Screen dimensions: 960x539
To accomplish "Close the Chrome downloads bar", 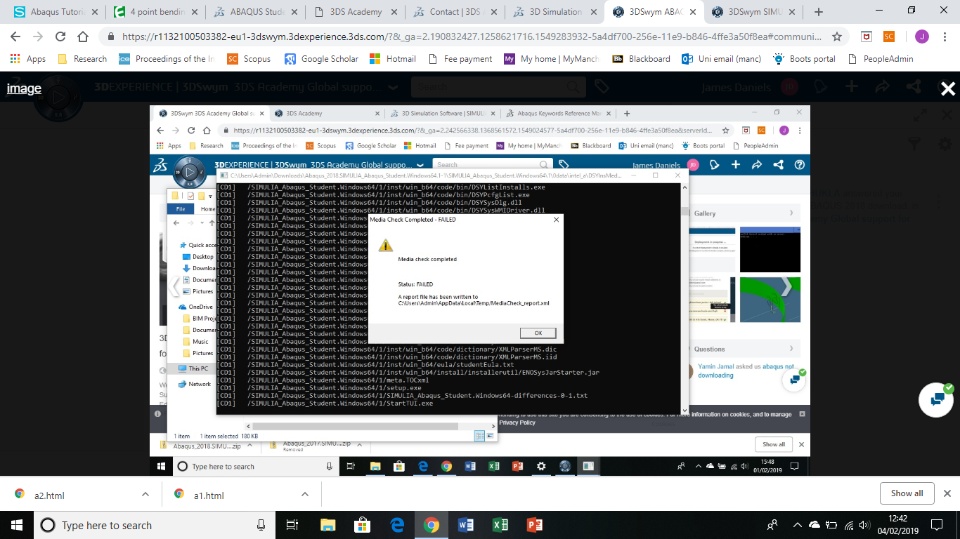I will (947, 493).
